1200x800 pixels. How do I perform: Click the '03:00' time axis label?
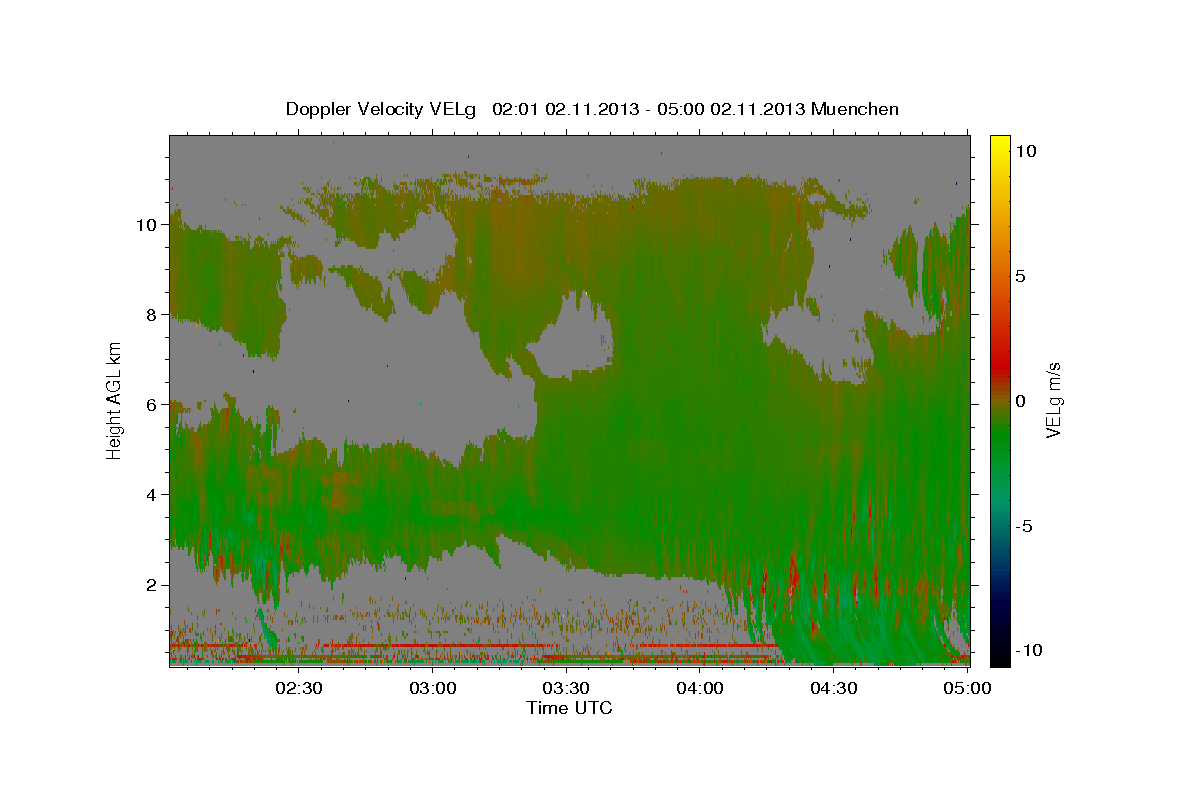click(433, 688)
